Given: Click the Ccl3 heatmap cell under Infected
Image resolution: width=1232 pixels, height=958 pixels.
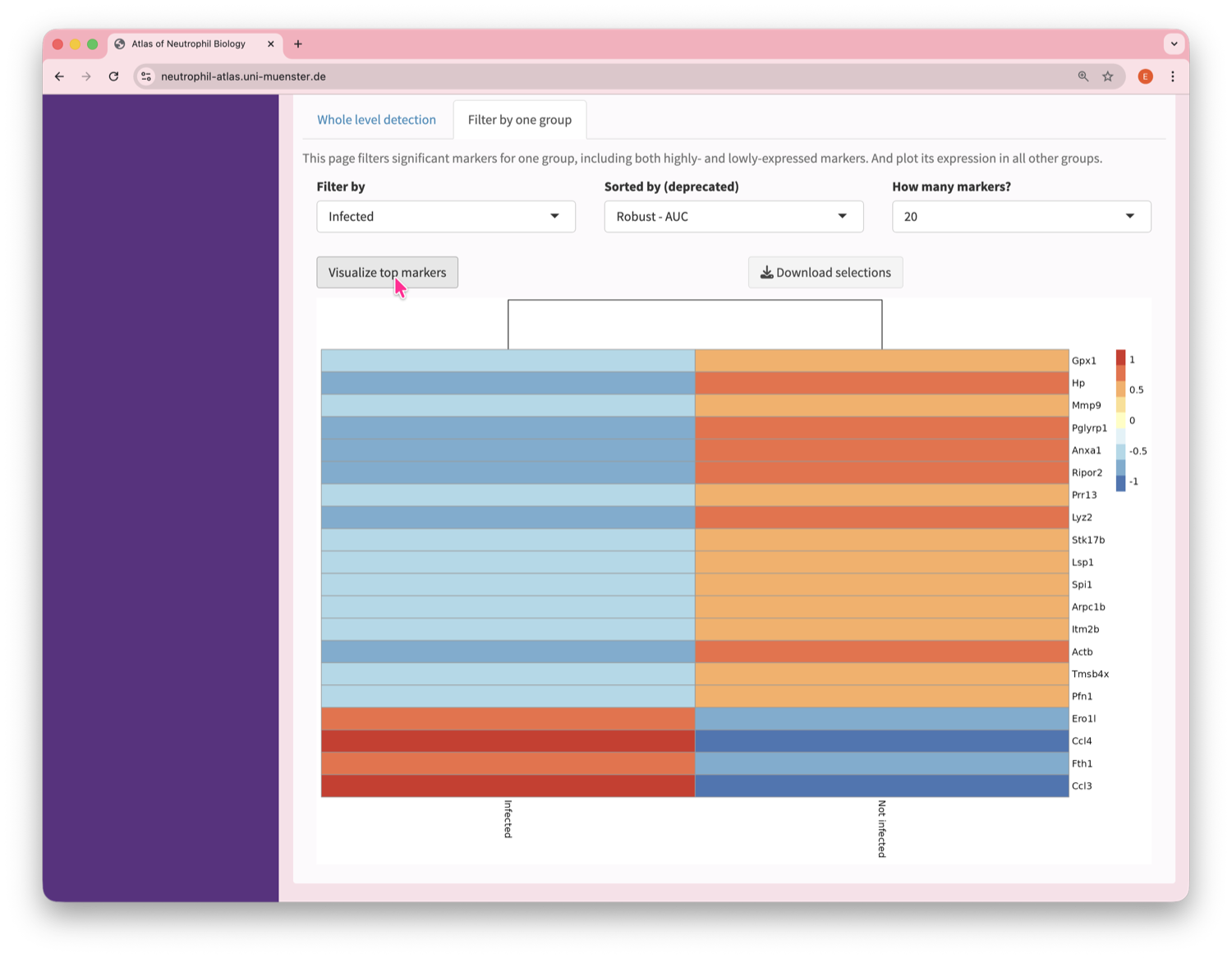Looking at the screenshot, I should point(508,786).
